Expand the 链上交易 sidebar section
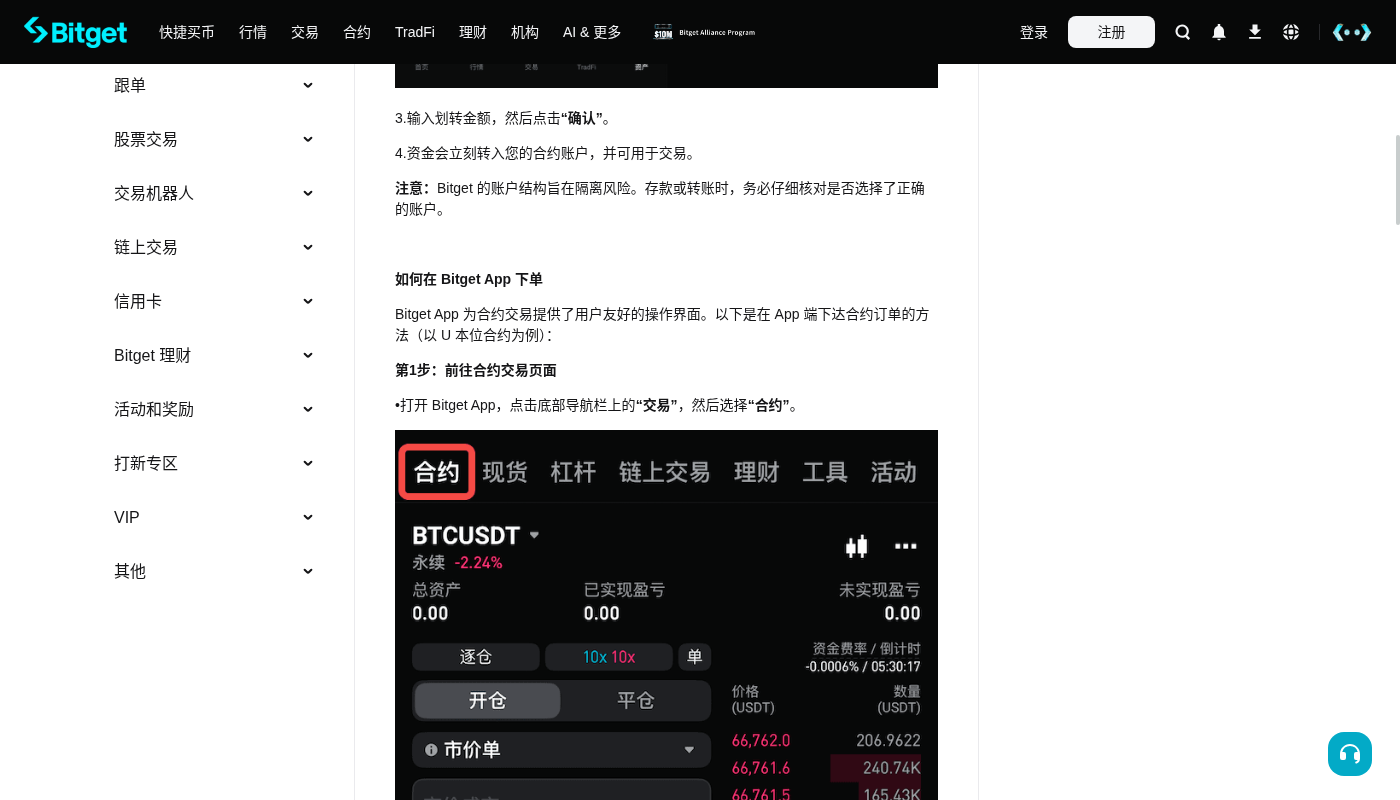This screenshot has height=800, width=1400. click(x=214, y=248)
